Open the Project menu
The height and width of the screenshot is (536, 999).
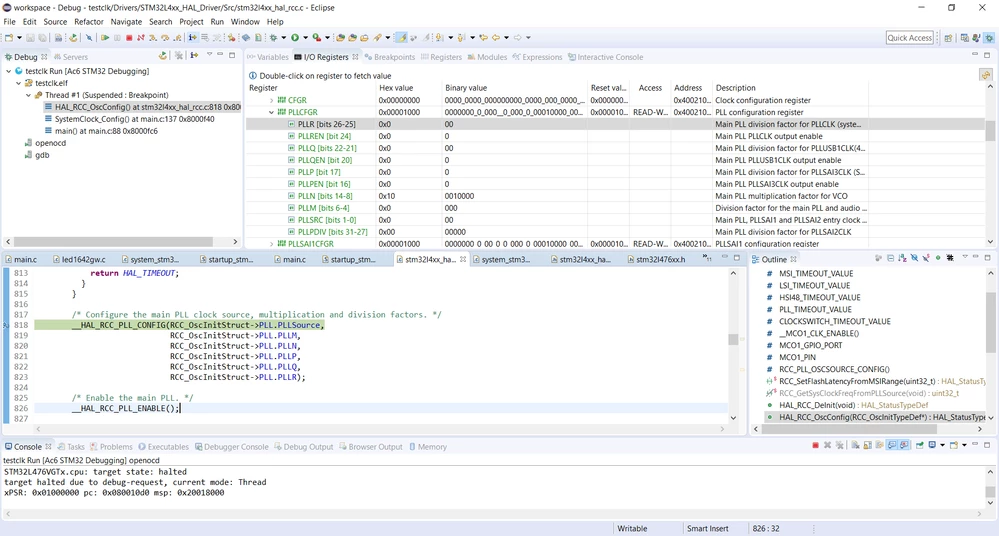coord(191,22)
